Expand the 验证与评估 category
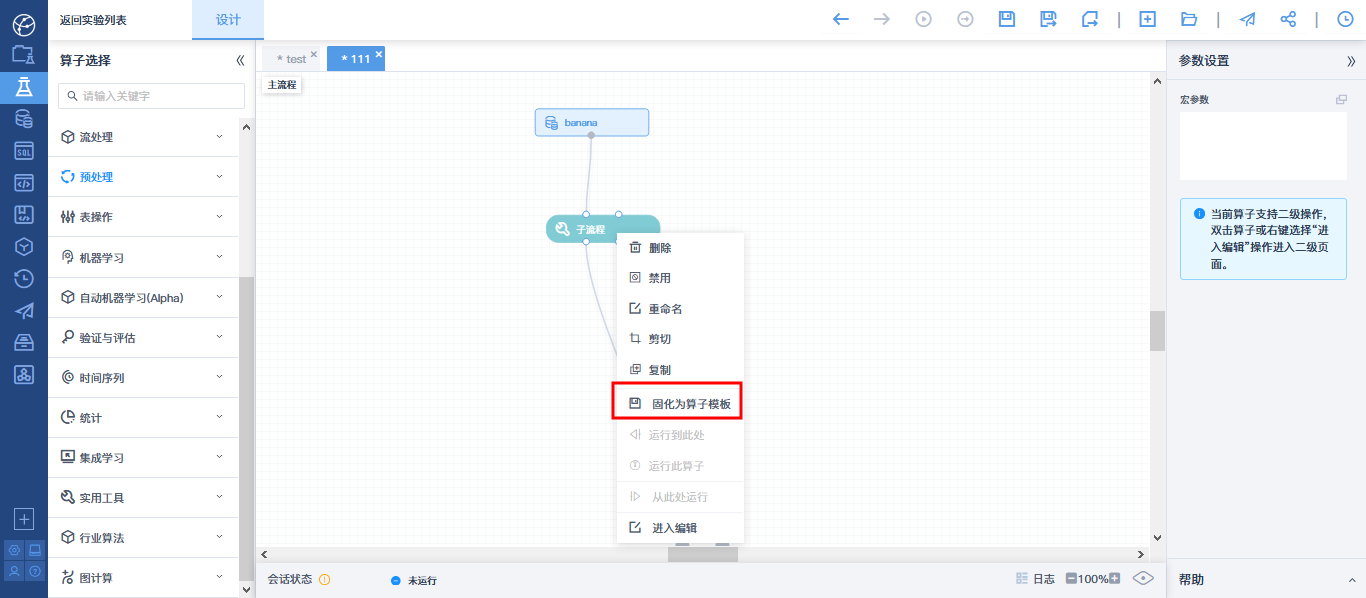The height and width of the screenshot is (598, 1366). coord(144,337)
